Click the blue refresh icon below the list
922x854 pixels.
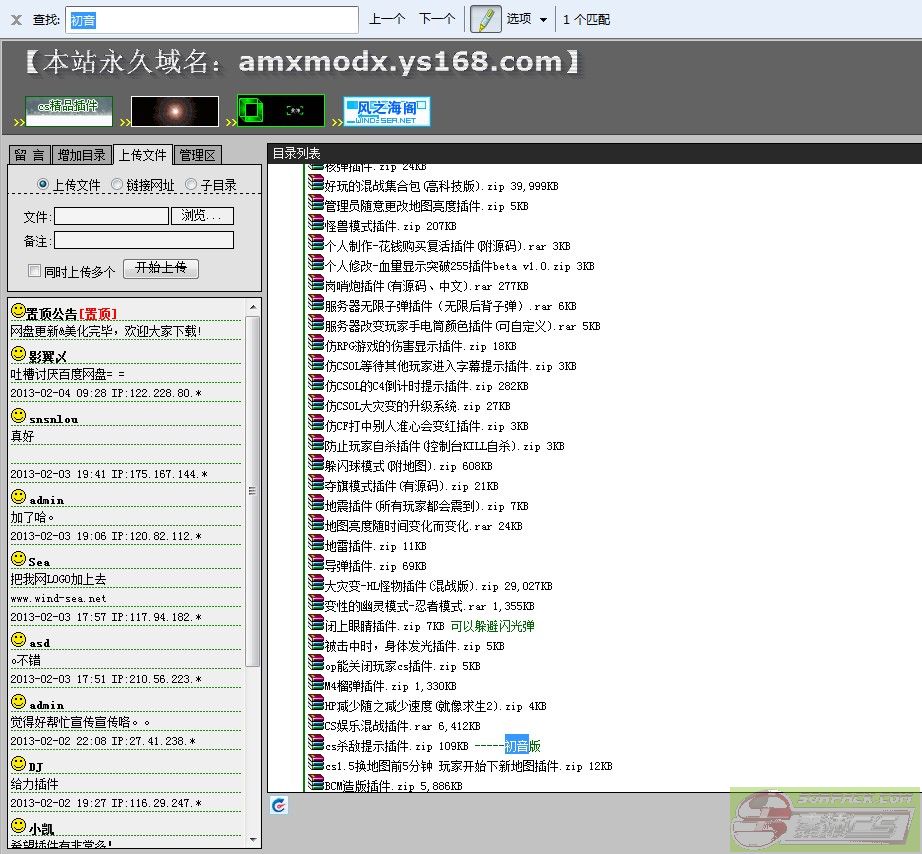pyautogui.click(x=280, y=805)
